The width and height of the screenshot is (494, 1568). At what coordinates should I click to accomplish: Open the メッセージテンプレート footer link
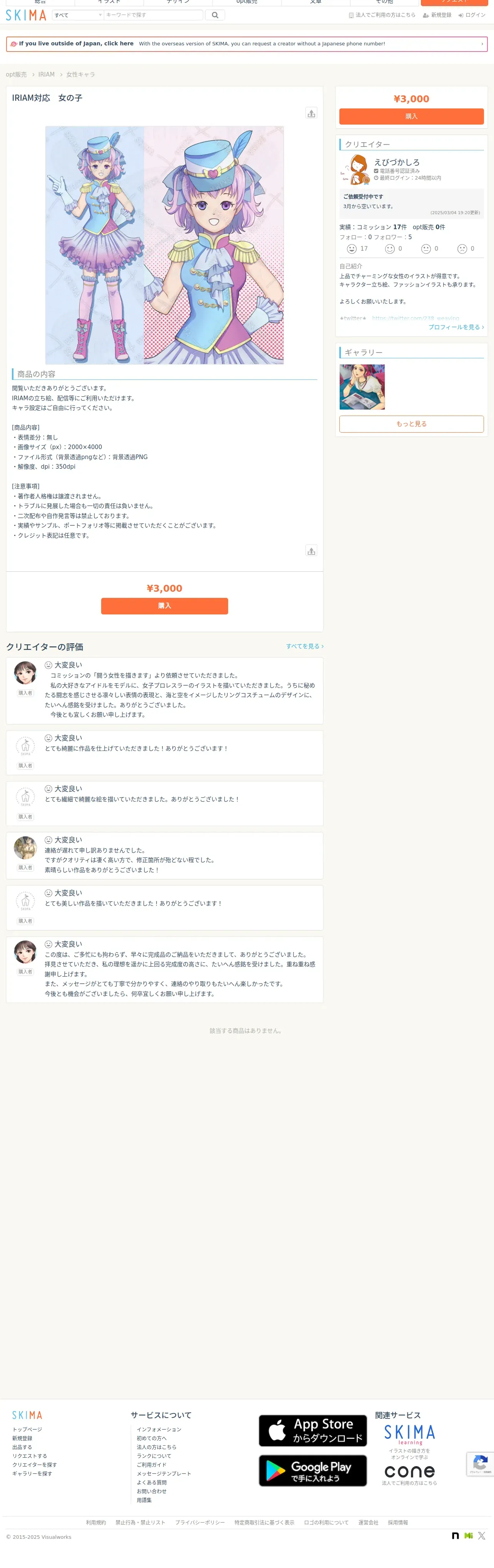[x=164, y=1474]
